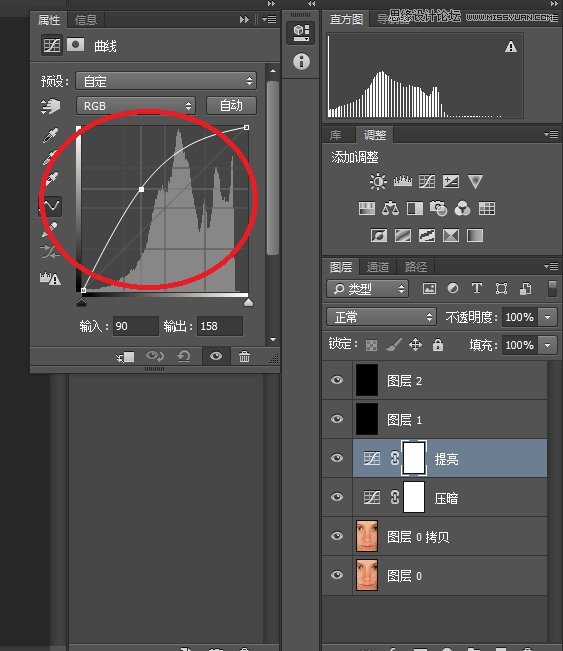Select the on-image adjustment hand tool

pyautogui.click(x=51, y=106)
